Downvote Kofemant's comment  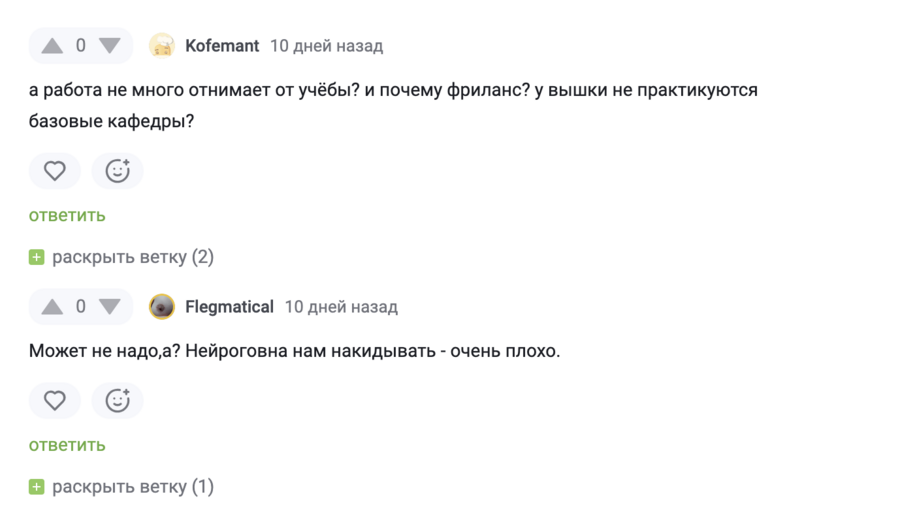point(110,46)
